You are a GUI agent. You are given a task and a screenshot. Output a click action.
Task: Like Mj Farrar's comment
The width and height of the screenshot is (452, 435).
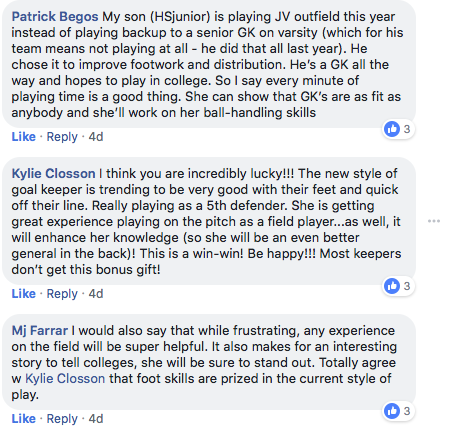pyautogui.click(x=24, y=419)
